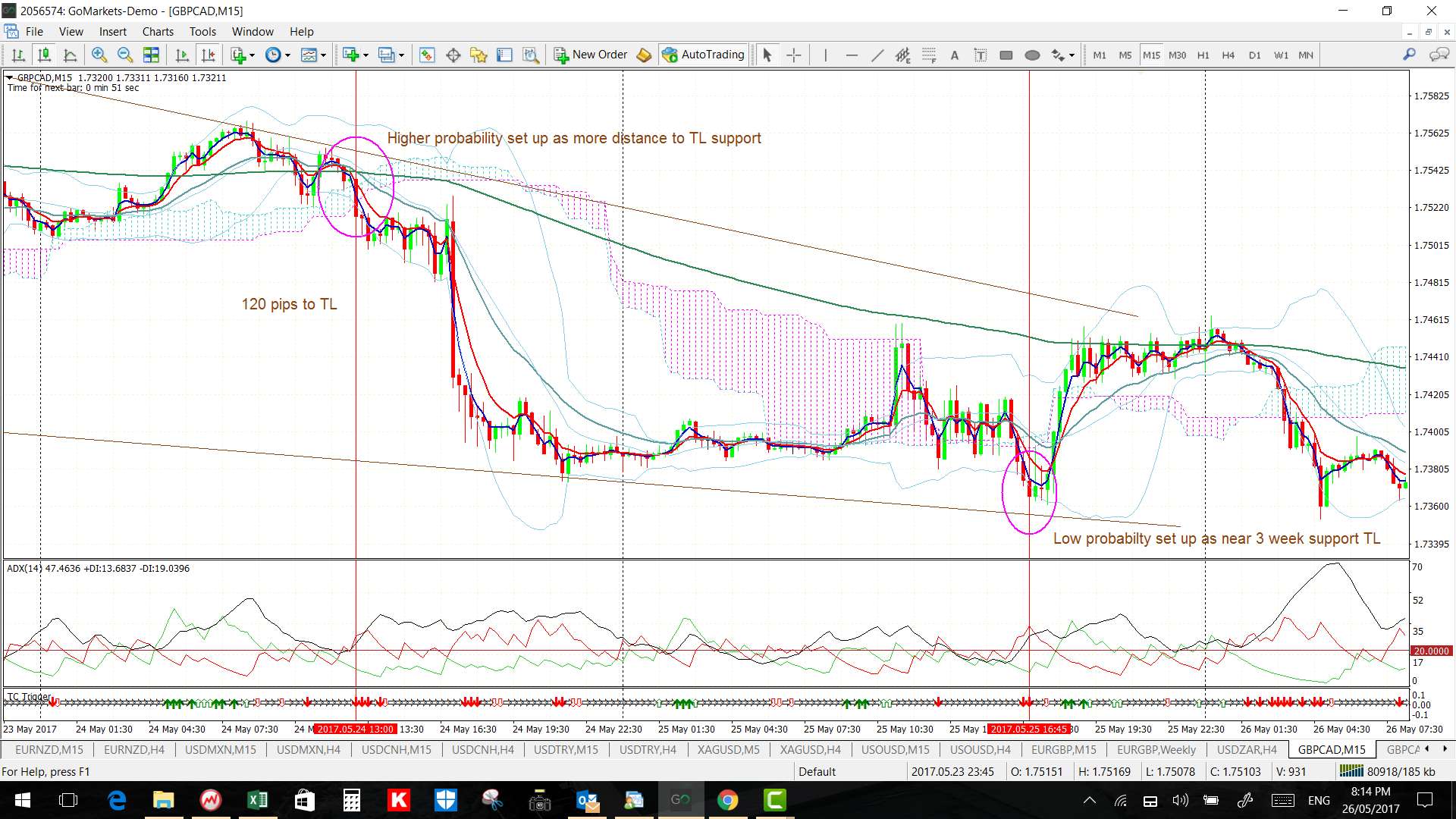
Task: Toggle auto scroll to latest bar
Action: (x=182, y=55)
